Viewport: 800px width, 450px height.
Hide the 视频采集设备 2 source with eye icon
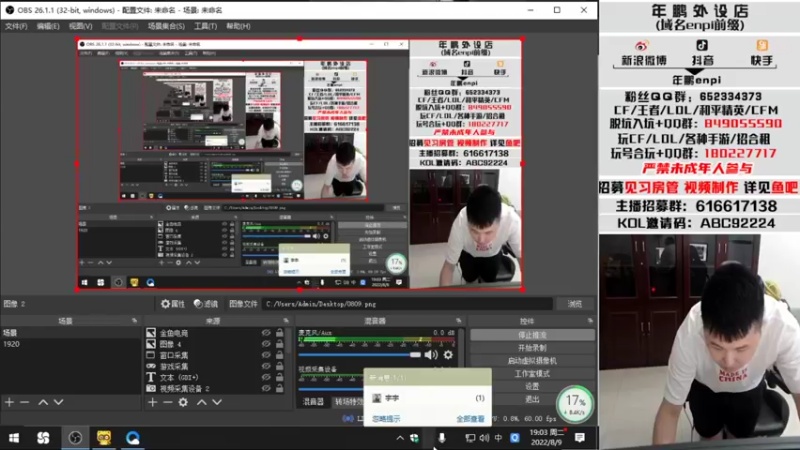click(x=266, y=388)
